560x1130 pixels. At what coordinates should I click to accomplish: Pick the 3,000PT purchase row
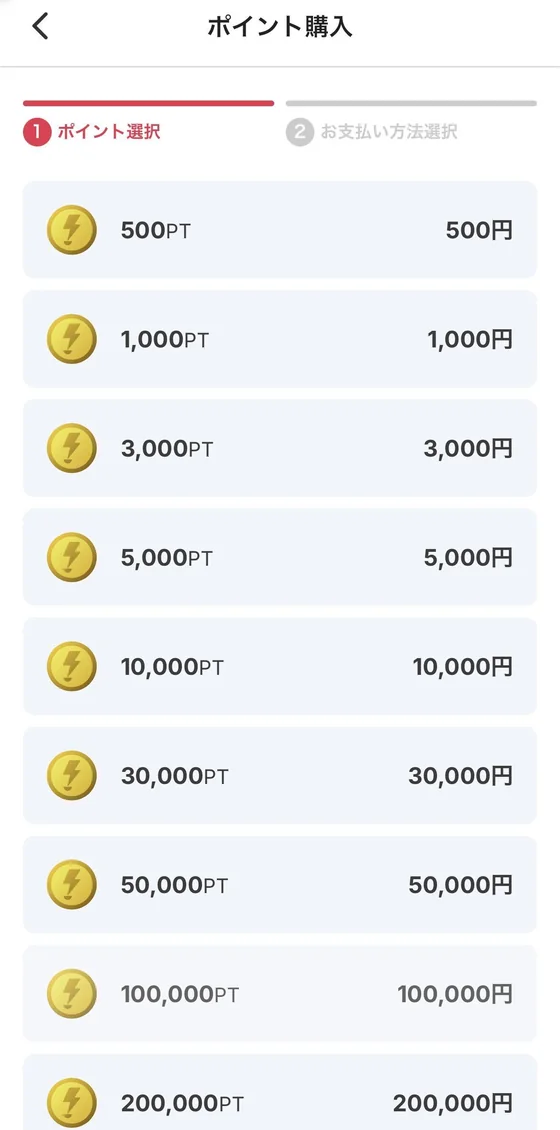(x=280, y=448)
